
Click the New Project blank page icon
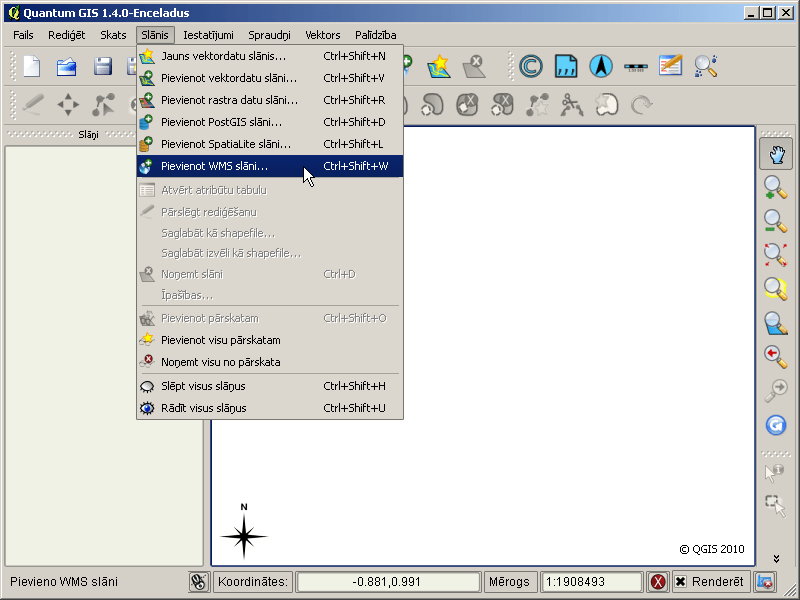[32, 67]
